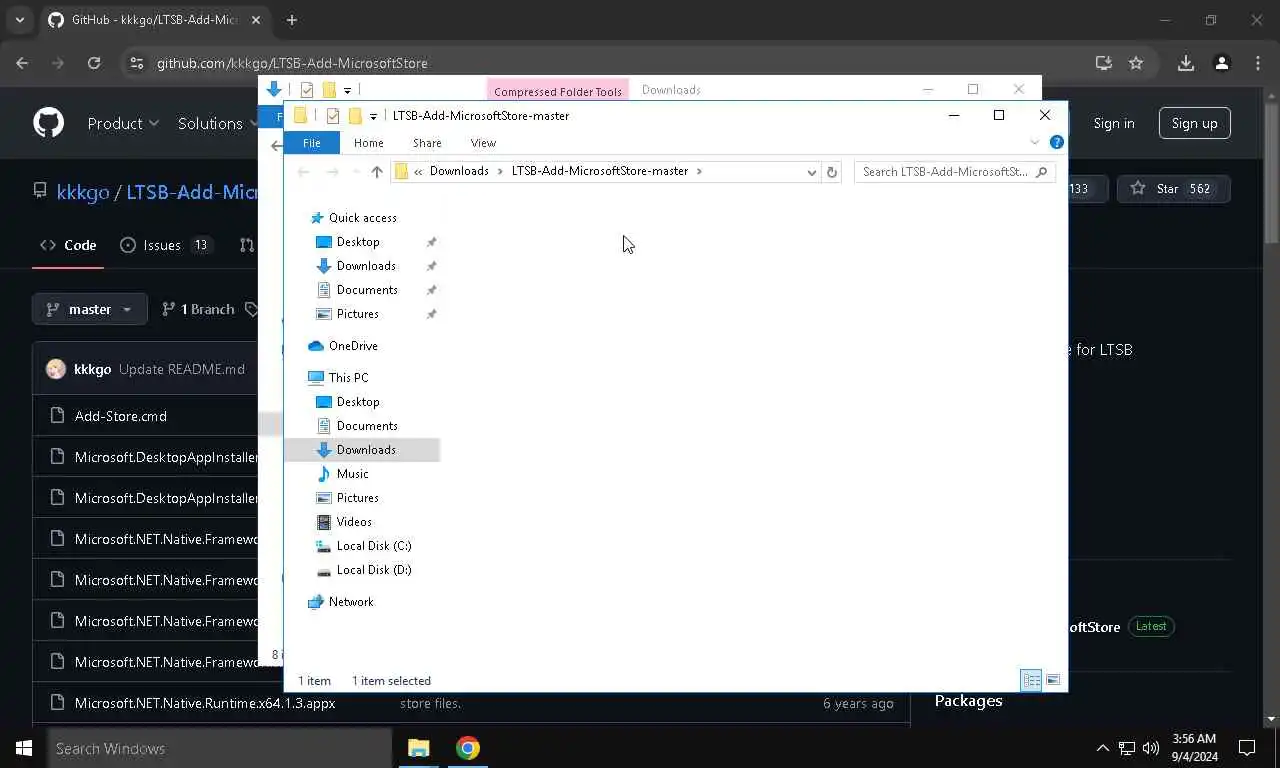Click the install app icon in Chrome address bar
Viewport: 1280px width, 768px height.
[1104, 63]
